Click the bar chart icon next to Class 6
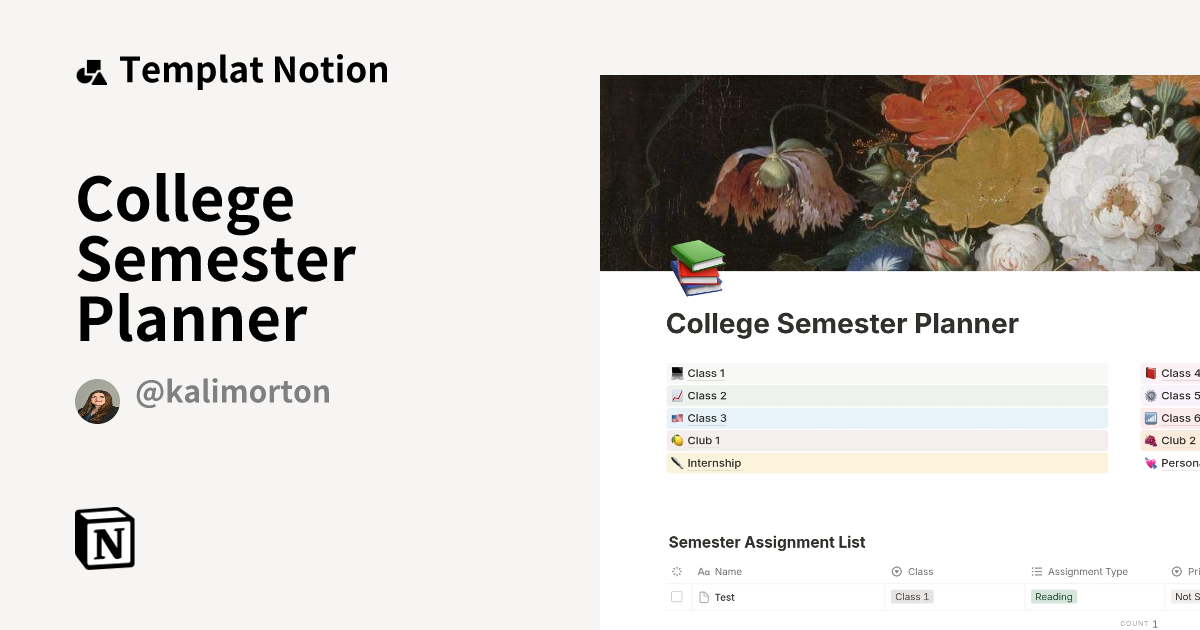1200x630 pixels. pyautogui.click(x=1152, y=418)
